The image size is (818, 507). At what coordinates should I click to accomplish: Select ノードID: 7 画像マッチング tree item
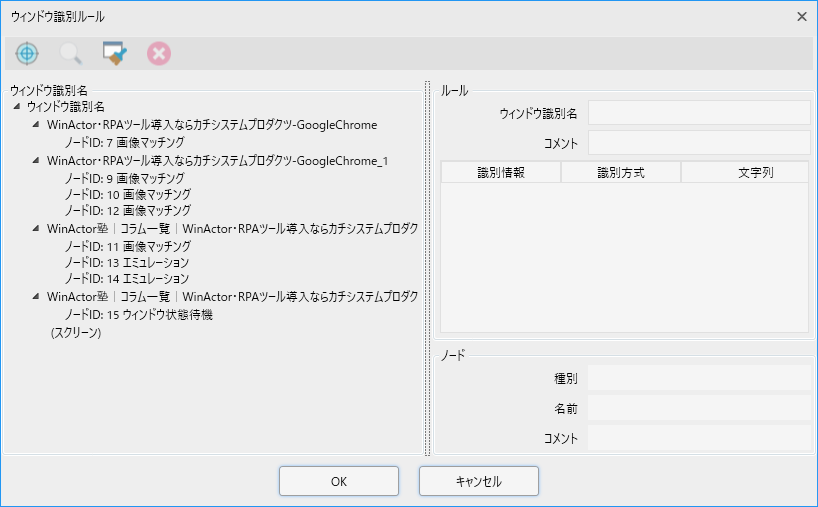pyautogui.click(x=124, y=143)
